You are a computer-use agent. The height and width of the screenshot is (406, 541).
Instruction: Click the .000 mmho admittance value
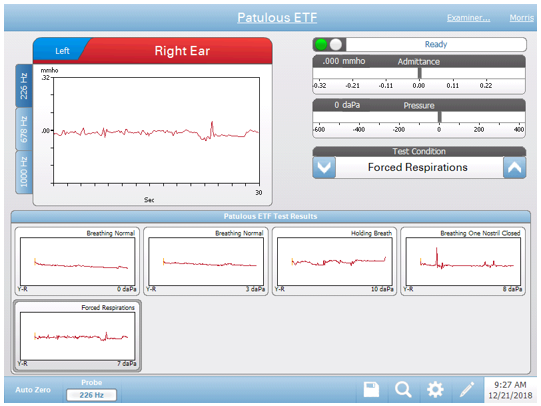[x=344, y=61]
